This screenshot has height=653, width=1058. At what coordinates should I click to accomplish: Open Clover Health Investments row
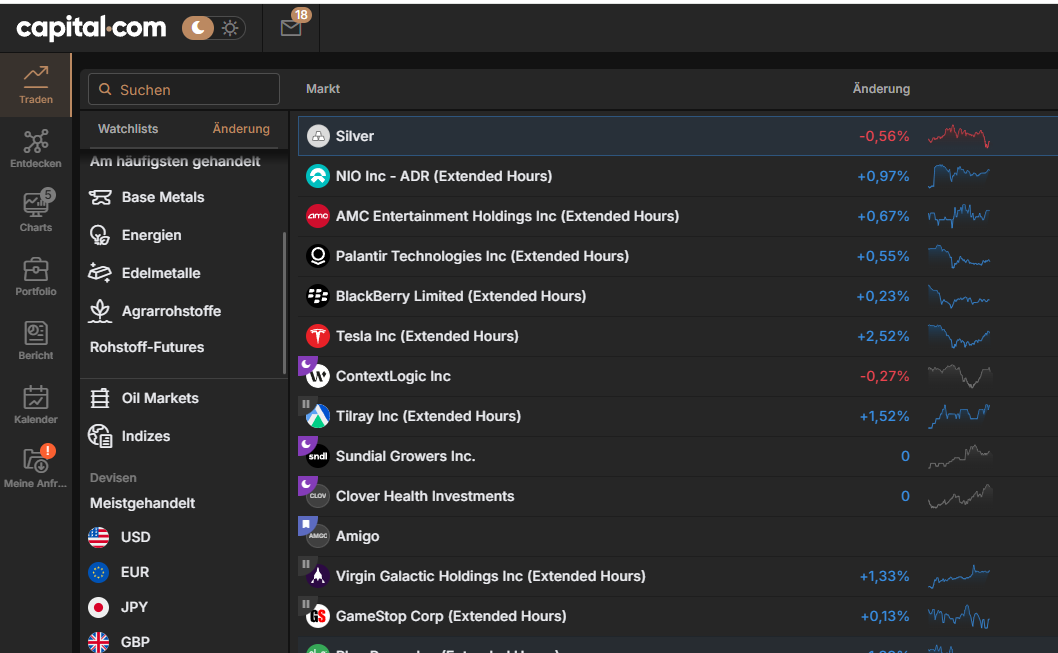point(678,496)
